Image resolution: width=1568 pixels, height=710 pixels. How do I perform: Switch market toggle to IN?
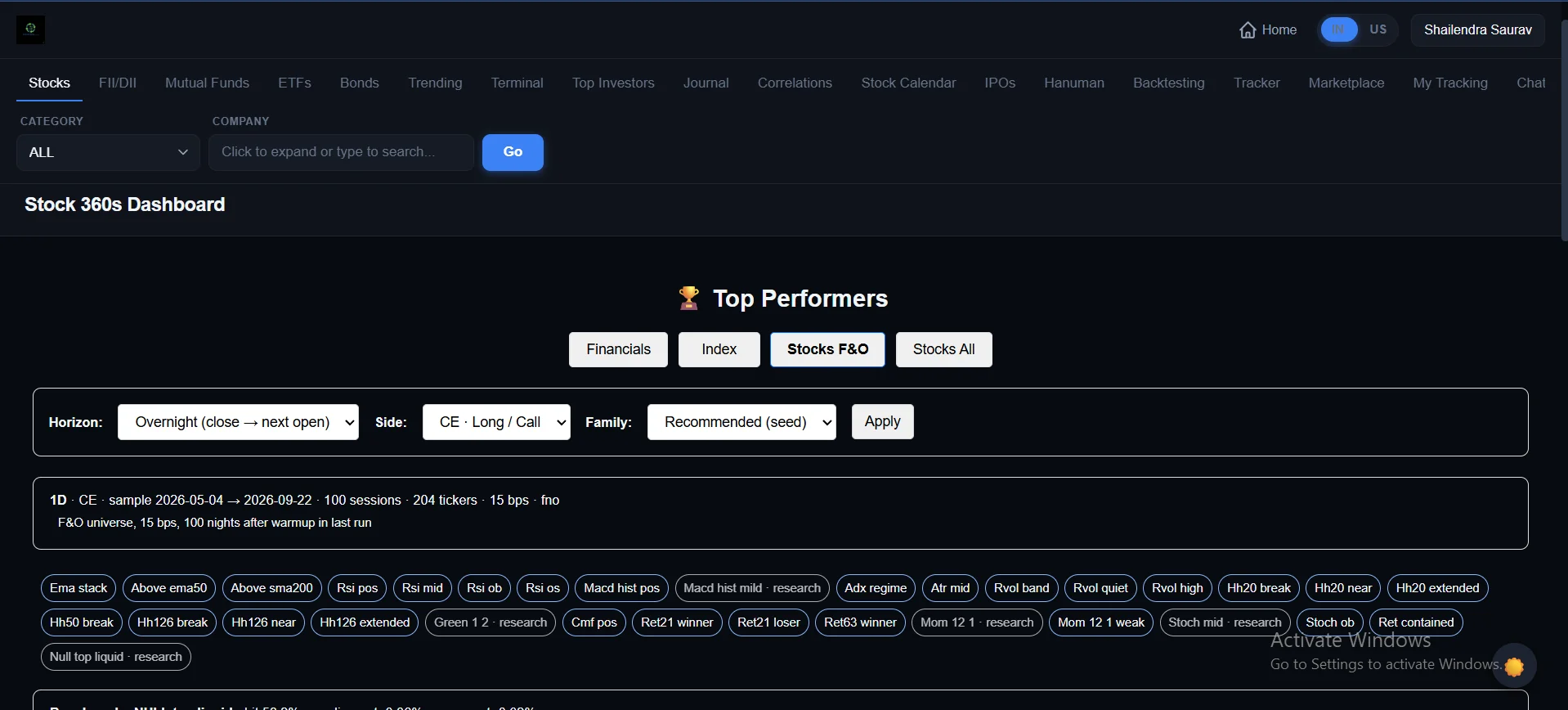[x=1338, y=29]
